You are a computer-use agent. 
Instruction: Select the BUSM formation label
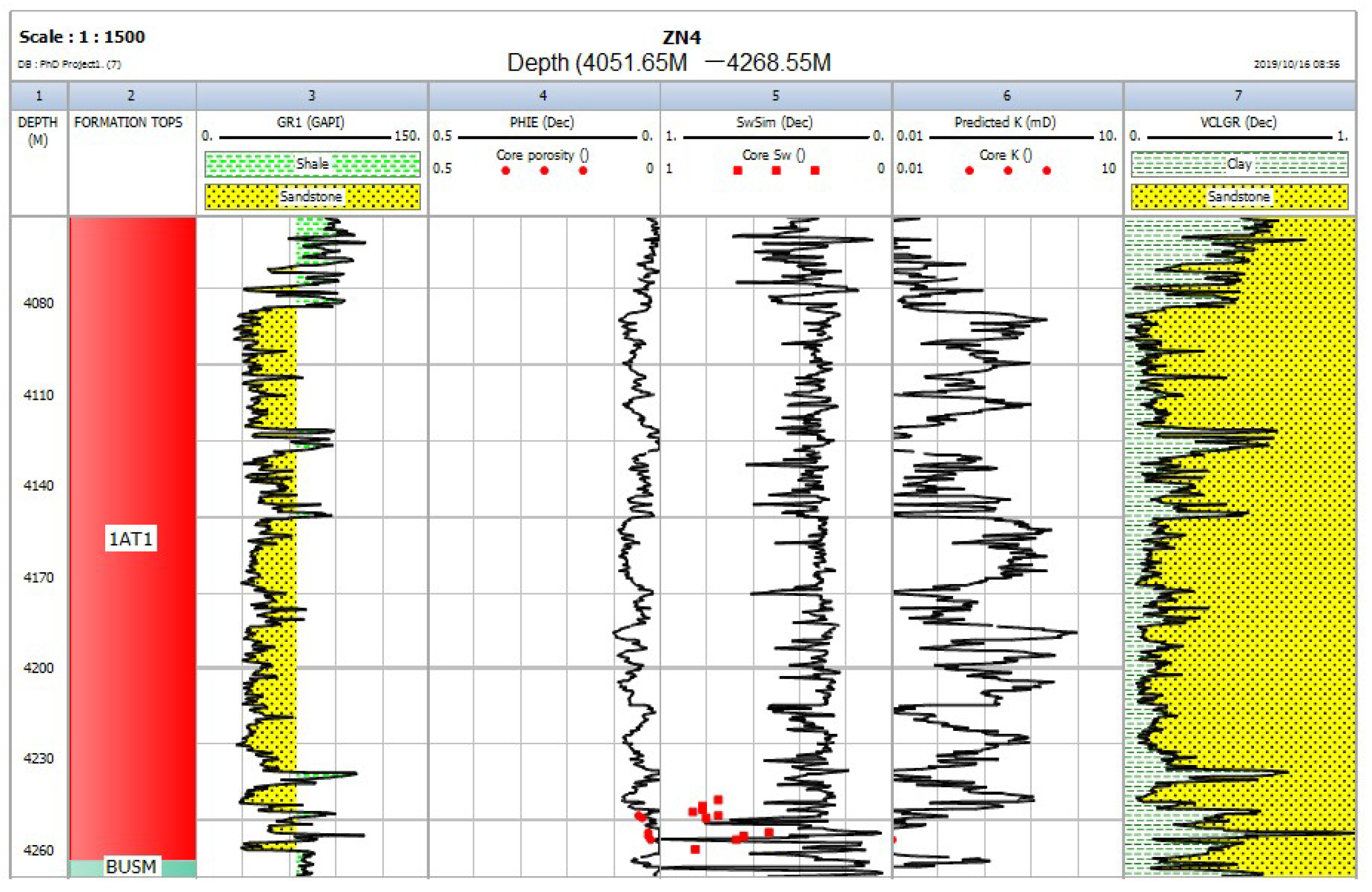(x=131, y=866)
